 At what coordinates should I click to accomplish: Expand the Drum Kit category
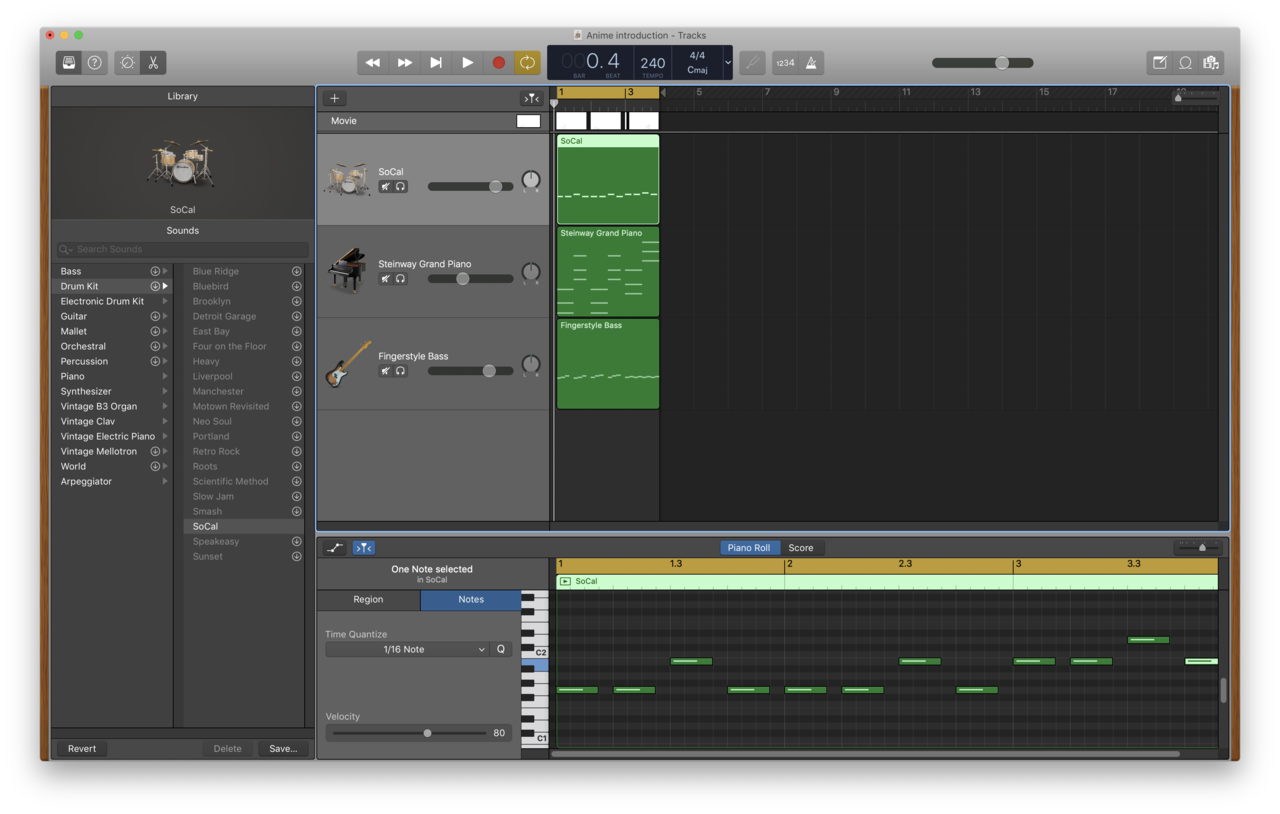tap(165, 286)
